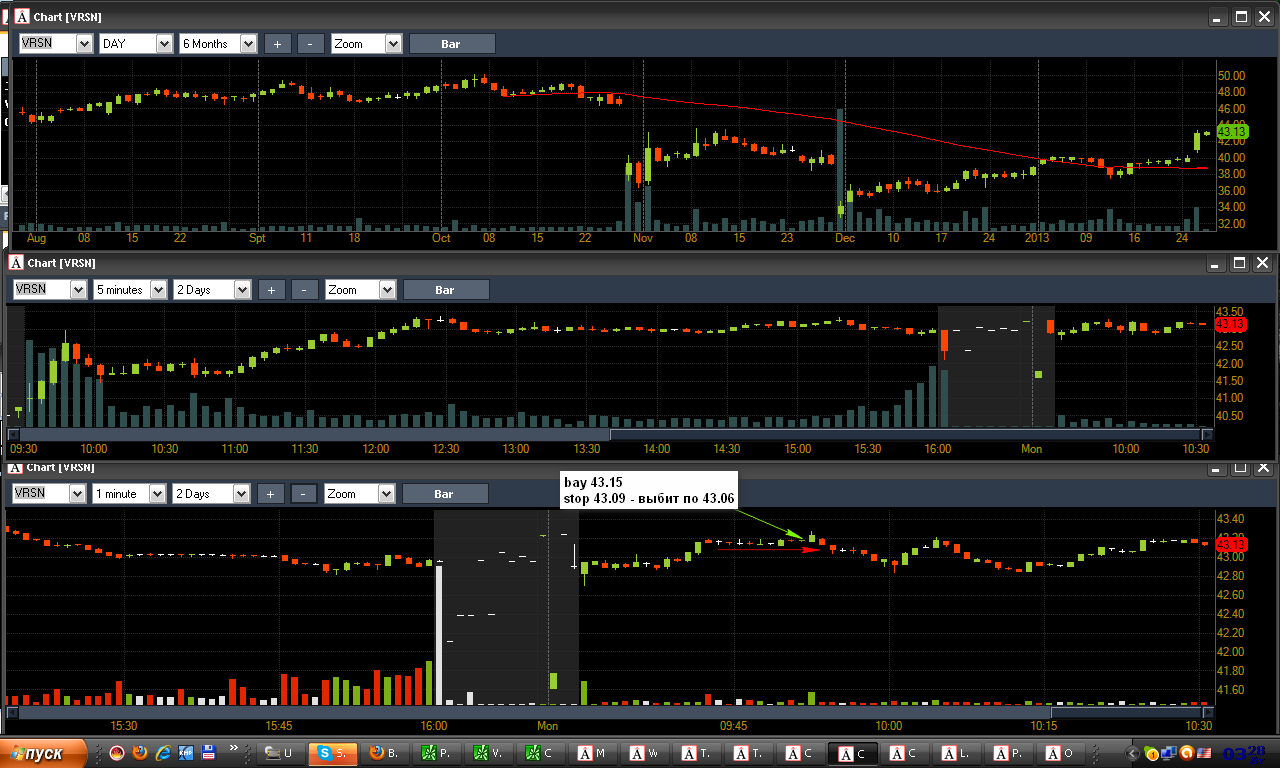
Task: Switch to the 'L.' chart taskbar button
Action: (956, 753)
